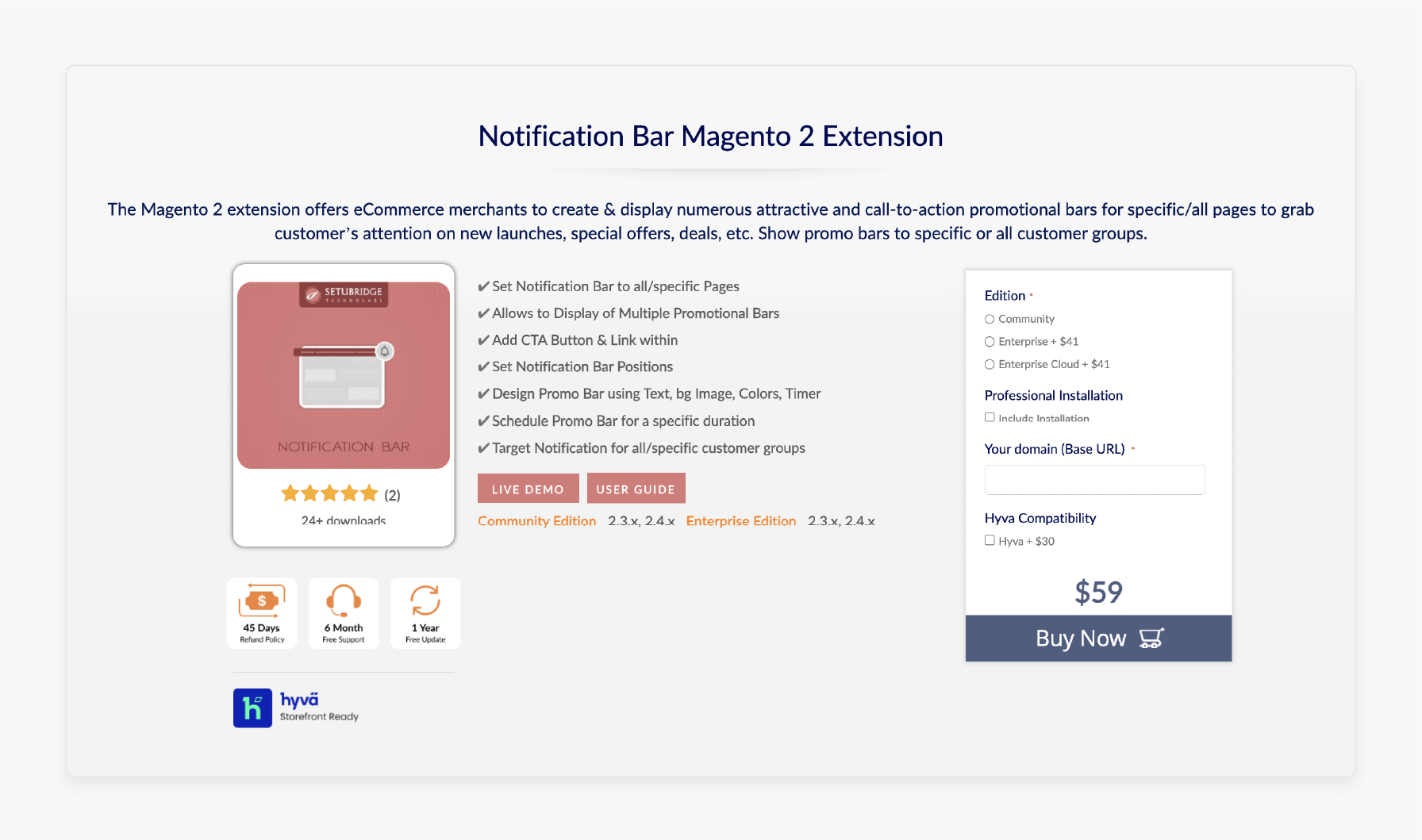Click the Community Edition link
The image size is (1422, 840).
(537, 521)
